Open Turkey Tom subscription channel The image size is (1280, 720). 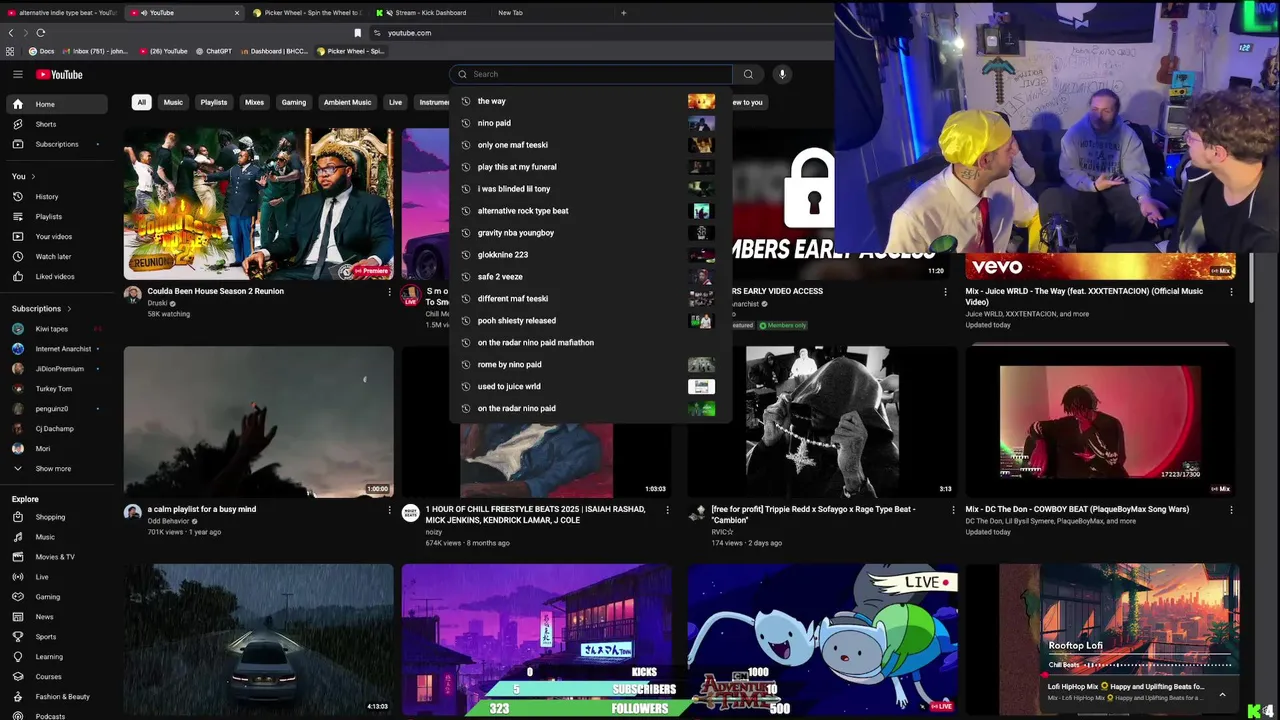(56, 388)
